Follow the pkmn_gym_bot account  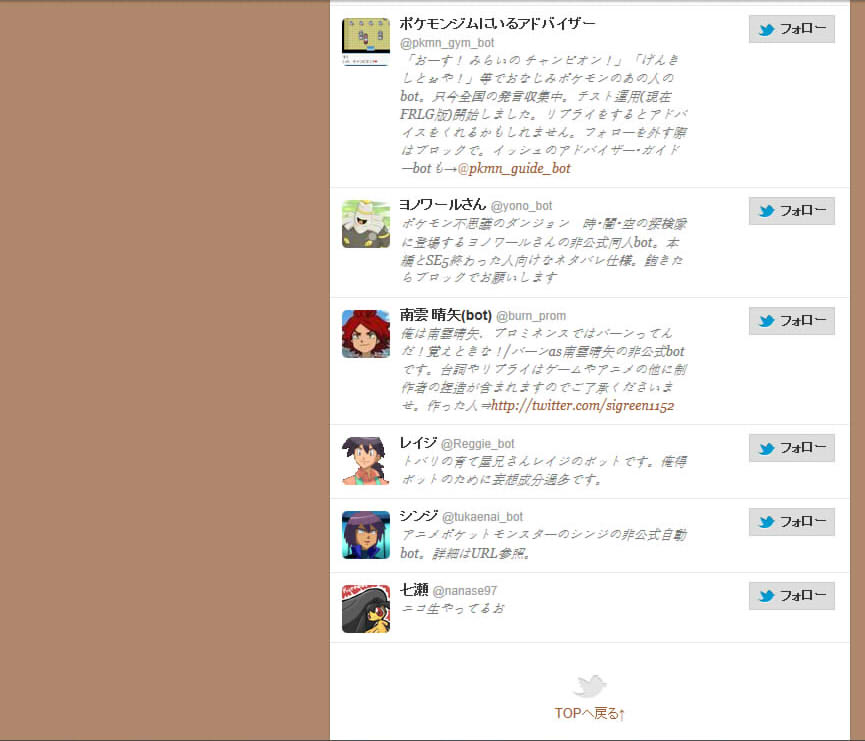(x=792, y=29)
